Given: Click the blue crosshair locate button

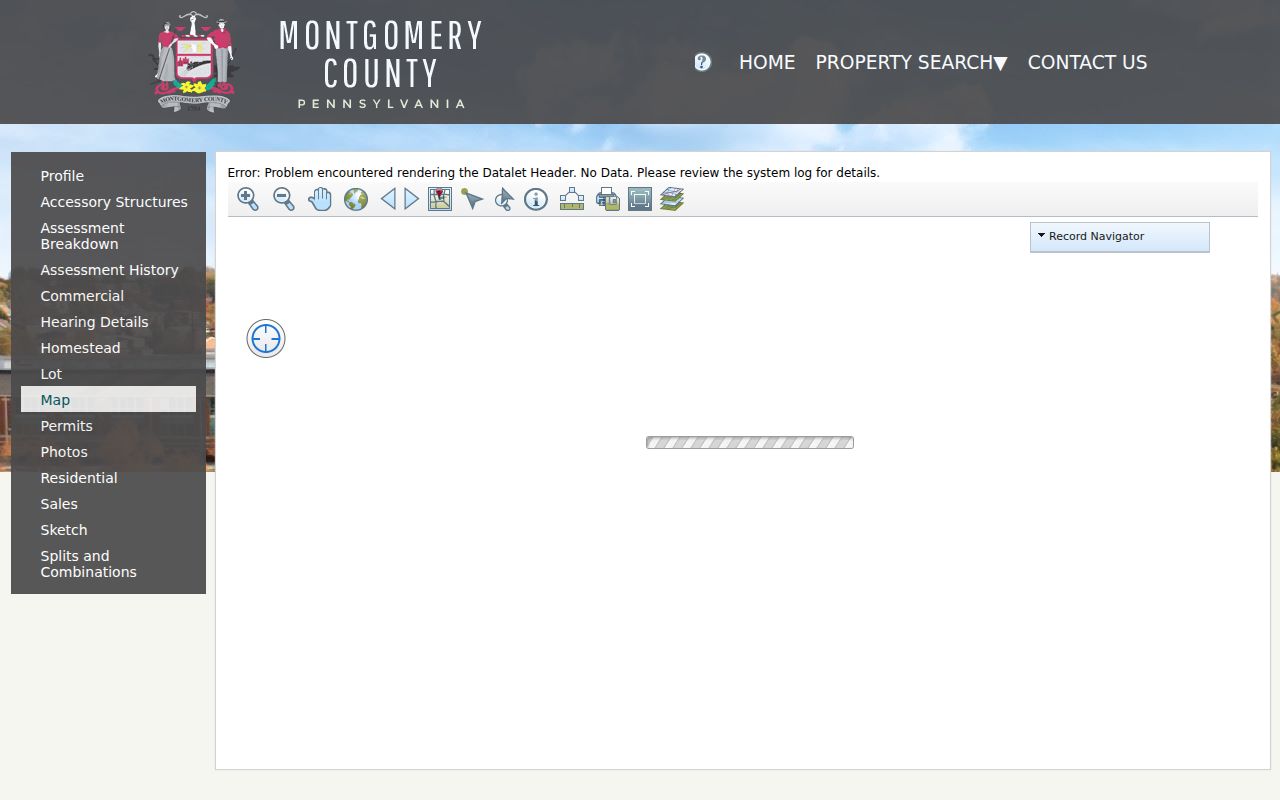Looking at the screenshot, I should [266, 339].
